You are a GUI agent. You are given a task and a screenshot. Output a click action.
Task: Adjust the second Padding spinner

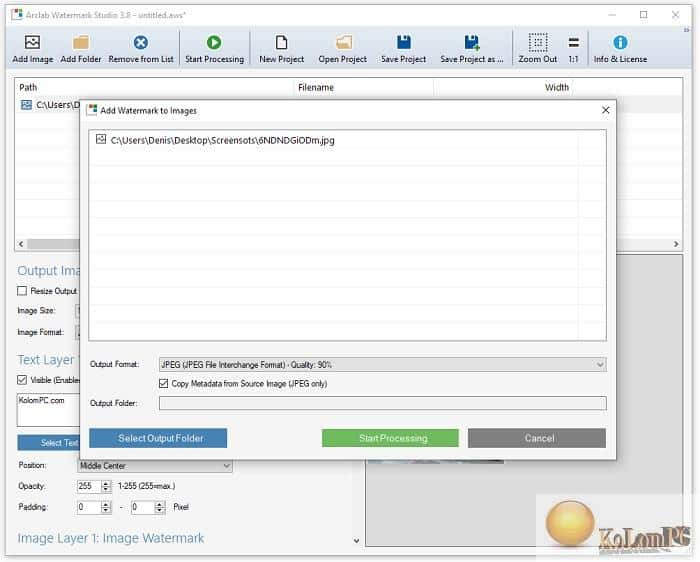point(160,507)
